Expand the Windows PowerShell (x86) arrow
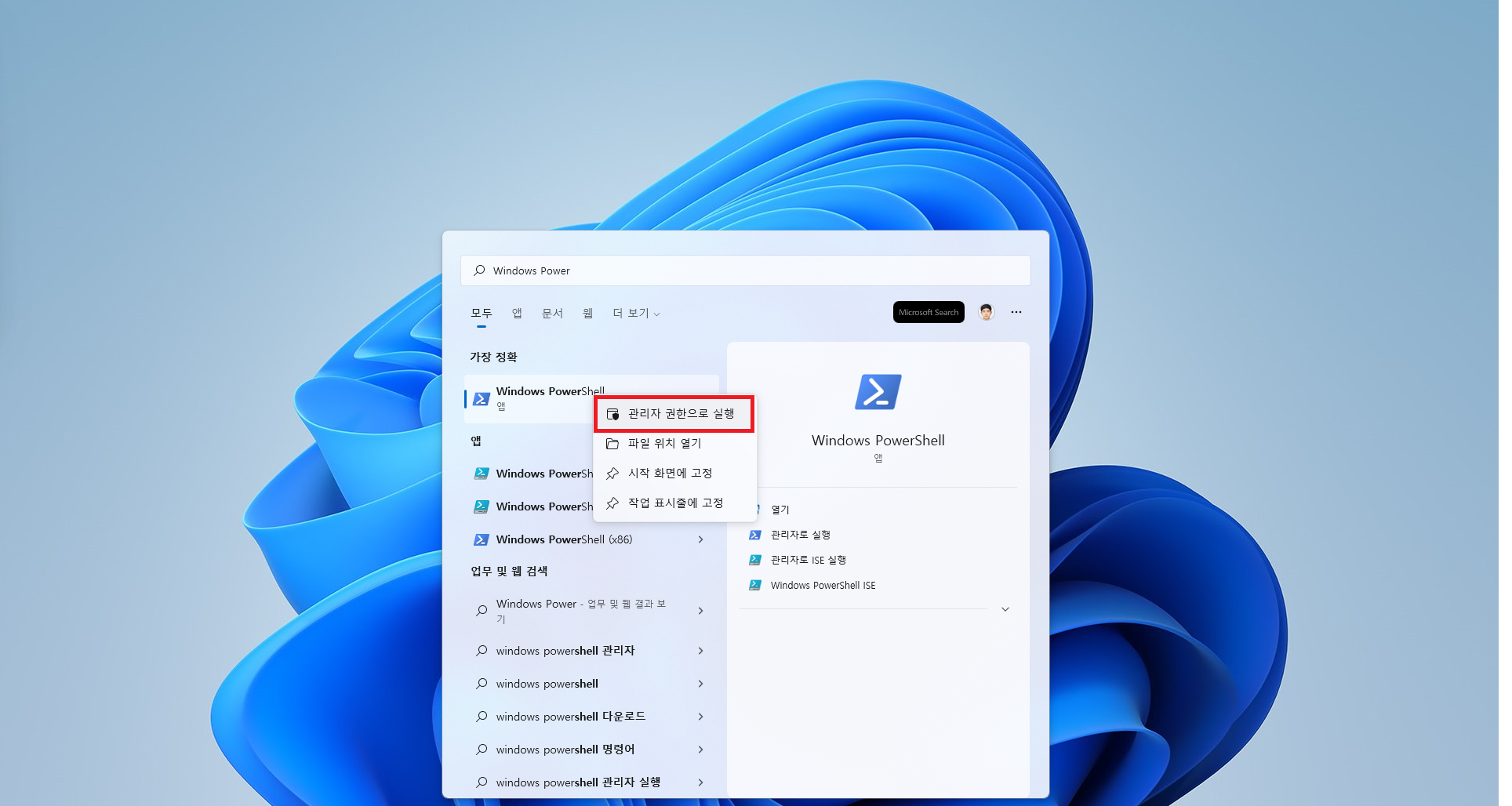This screenshot has height=806, width=1512. [x=700, y=539]
